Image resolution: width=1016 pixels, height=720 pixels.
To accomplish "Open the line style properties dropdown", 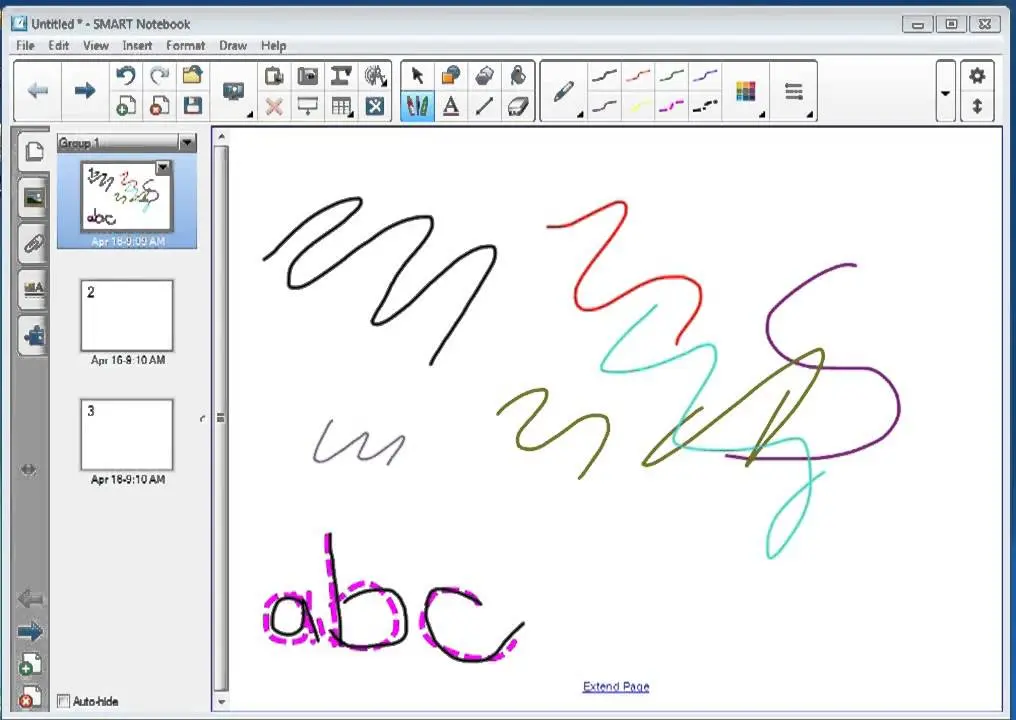I will [x=794, y=91].
